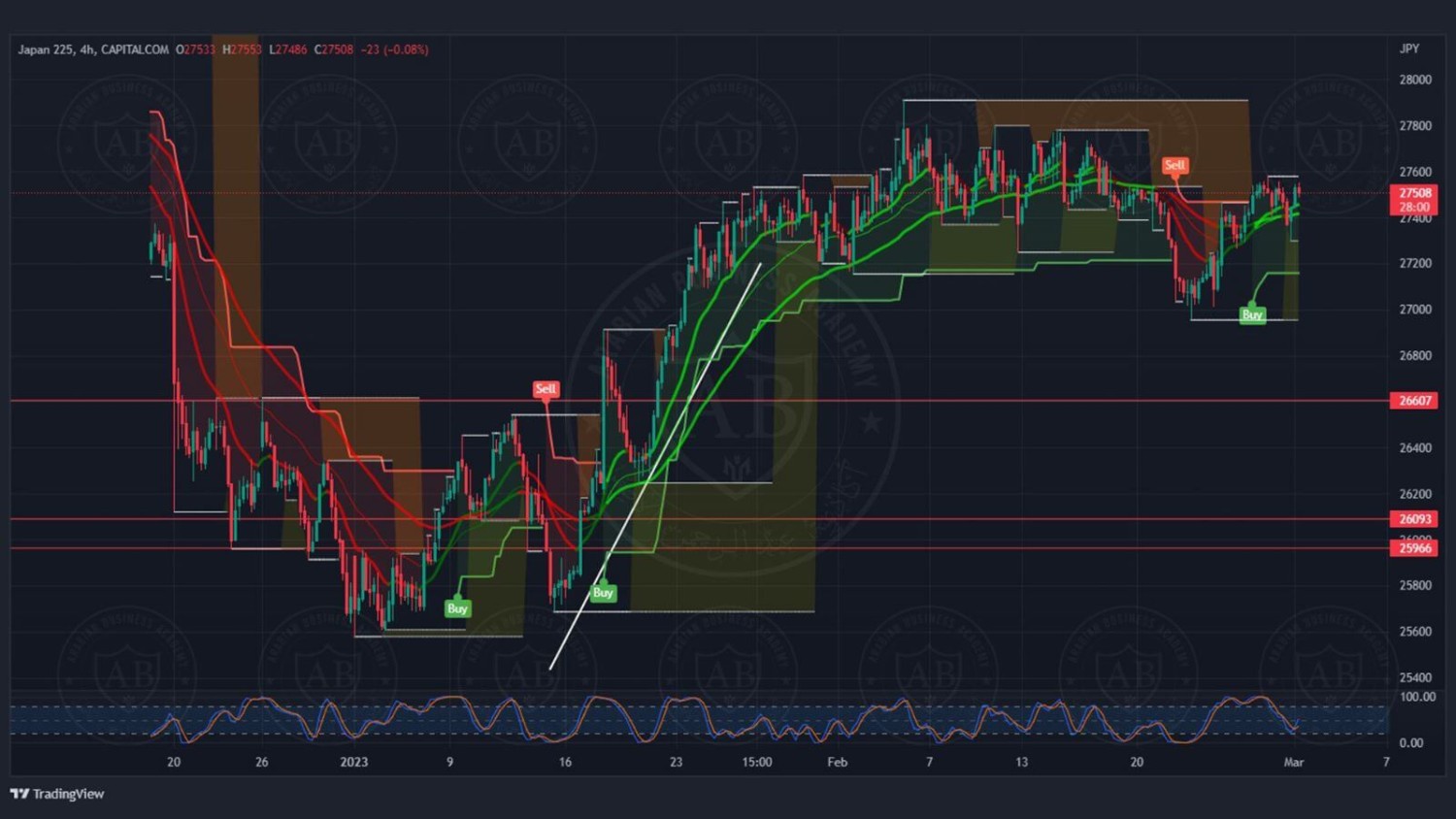Click the 26800 price axis tick
This screenshot has width=1456, height=819.
tap(1415, 355)
